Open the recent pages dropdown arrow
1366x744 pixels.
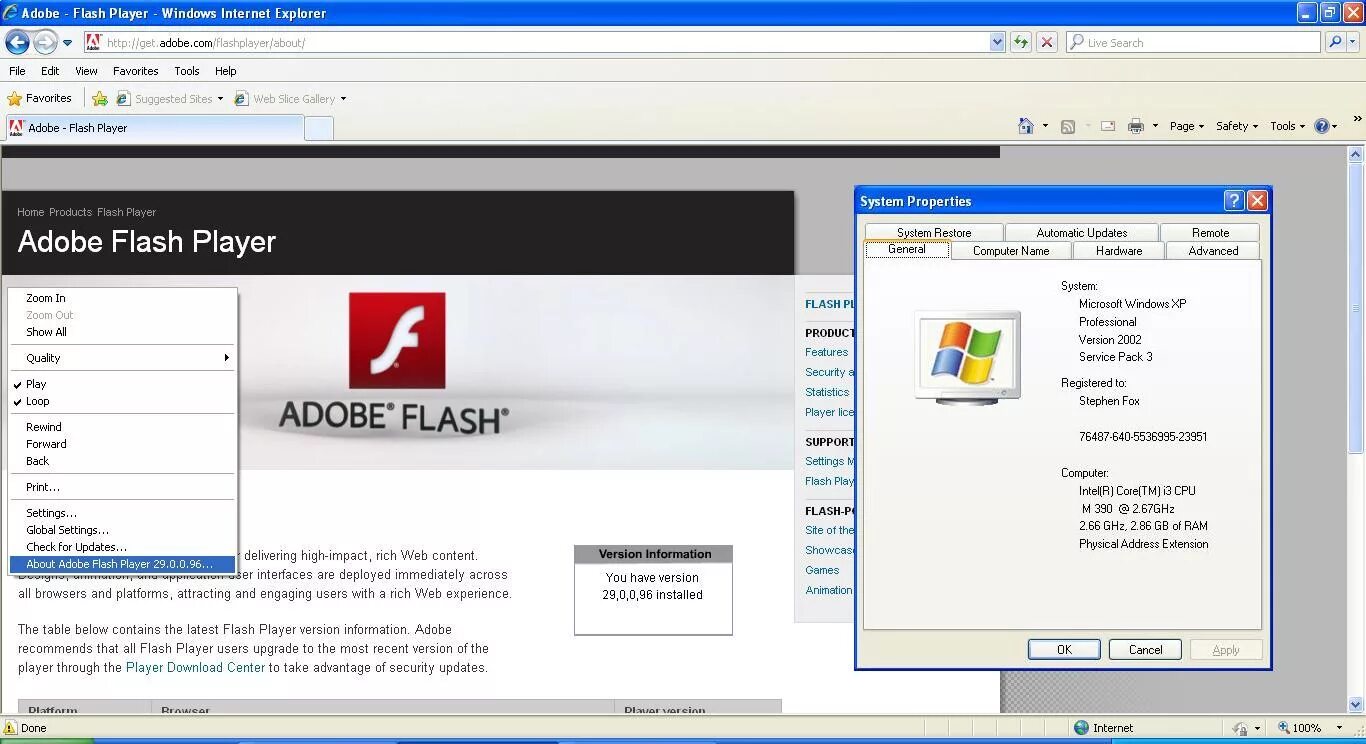67,43
